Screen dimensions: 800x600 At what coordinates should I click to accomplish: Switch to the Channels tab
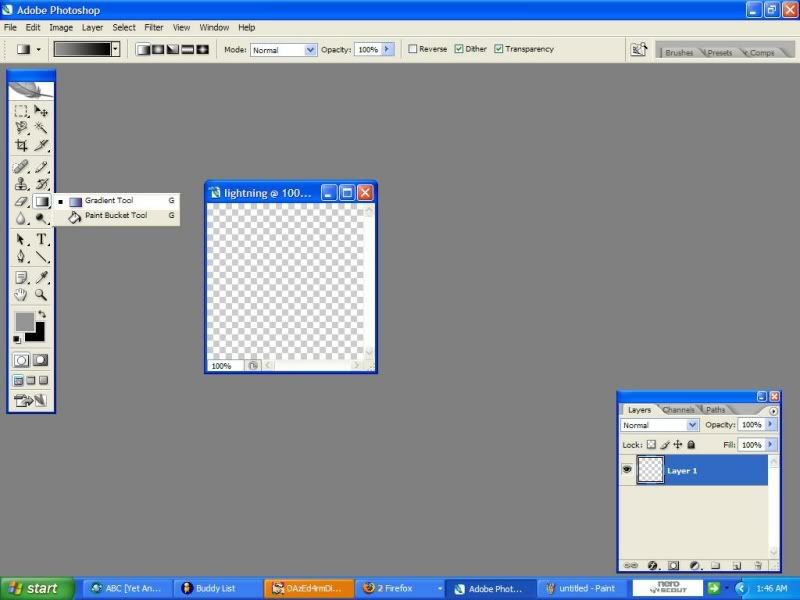coord(678,410)
